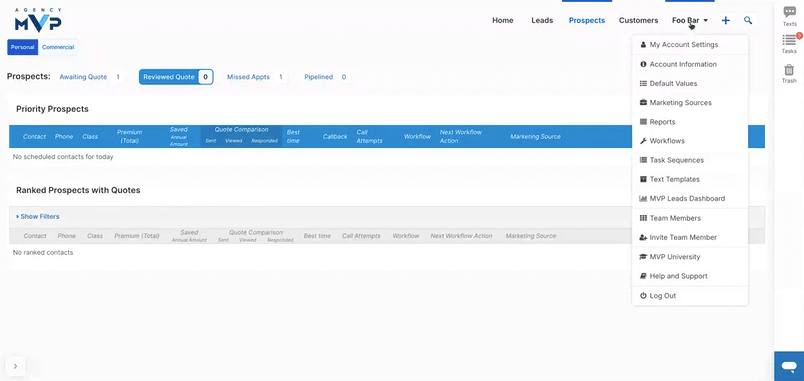Click the Agency MVP logo
The height and width of the screenshot is (381, 804).
click(x=38, y=21)
